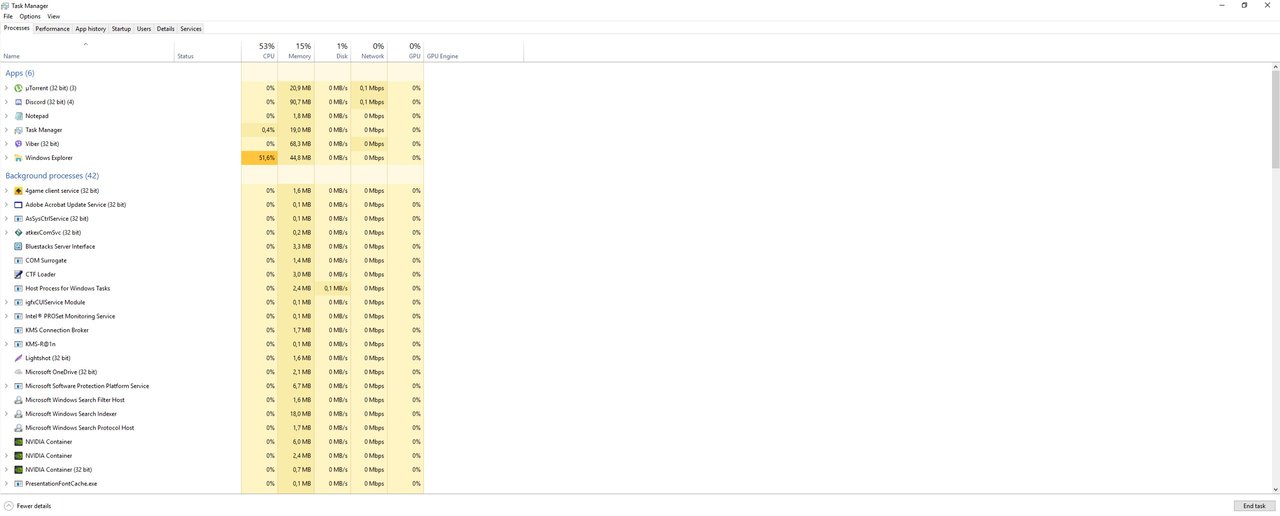Click the Task Manager icon in Apps list
This screenshot has height=516, width=1280.
pyautogui.click(x=18, y=130)
